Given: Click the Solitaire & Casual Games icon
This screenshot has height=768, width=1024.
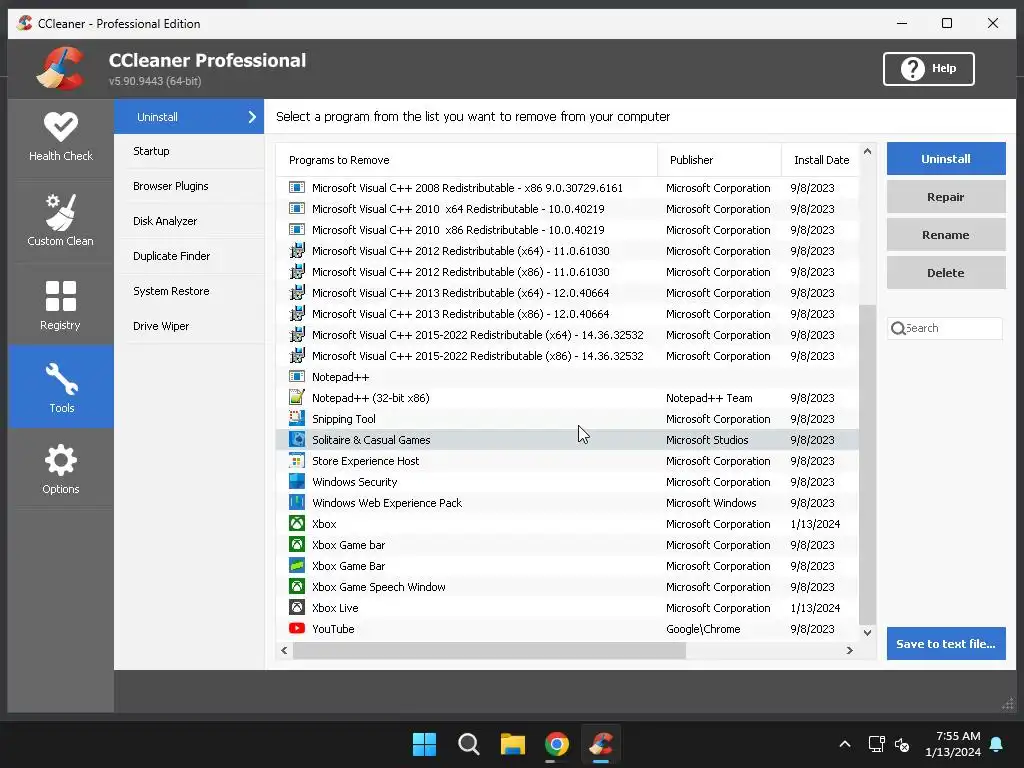Looking at the screenshot, I should [296, 440].
